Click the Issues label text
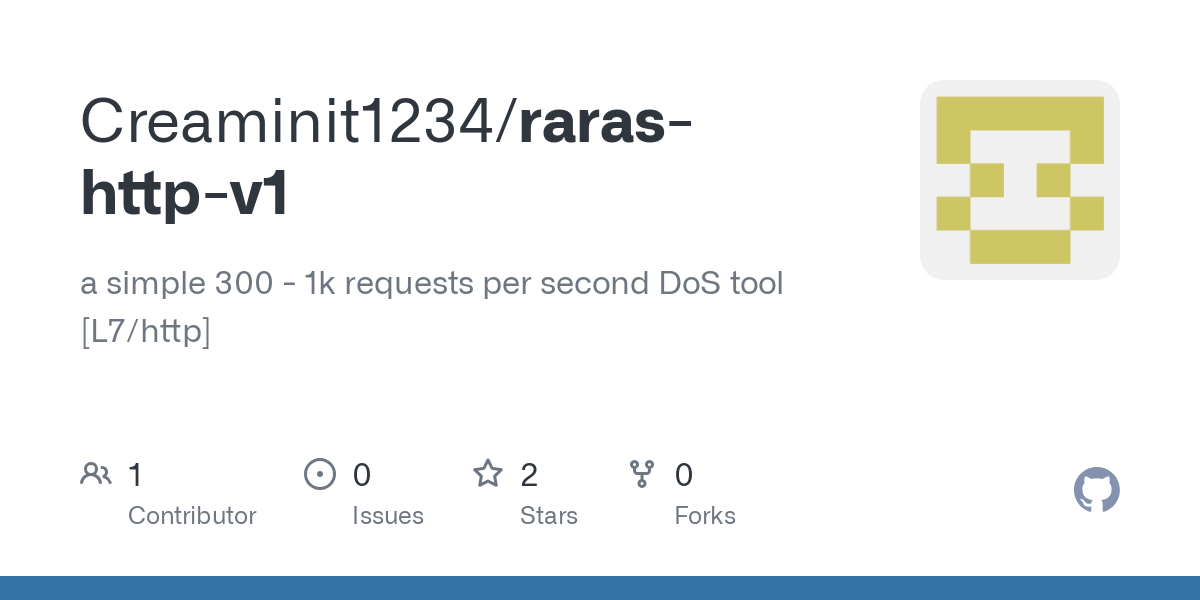The image size is (1200, 600). 388,516
